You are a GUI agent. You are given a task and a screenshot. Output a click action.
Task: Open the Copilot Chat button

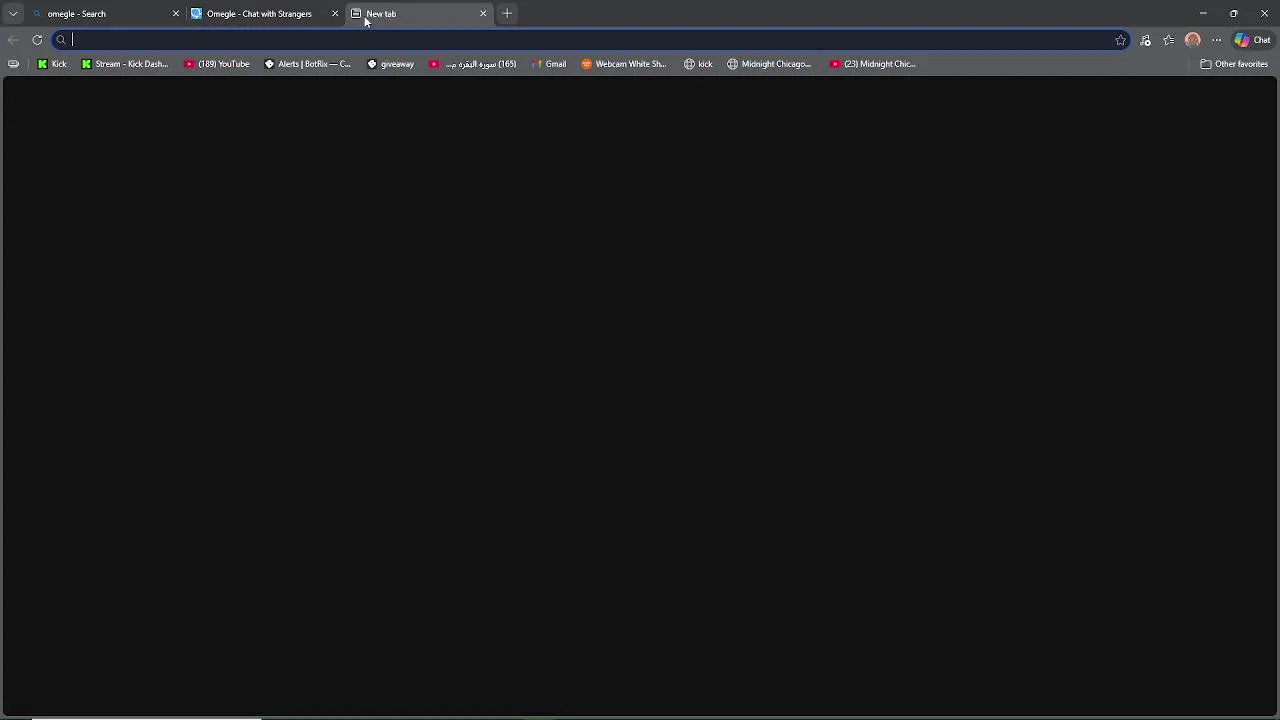click(1252, 40)
